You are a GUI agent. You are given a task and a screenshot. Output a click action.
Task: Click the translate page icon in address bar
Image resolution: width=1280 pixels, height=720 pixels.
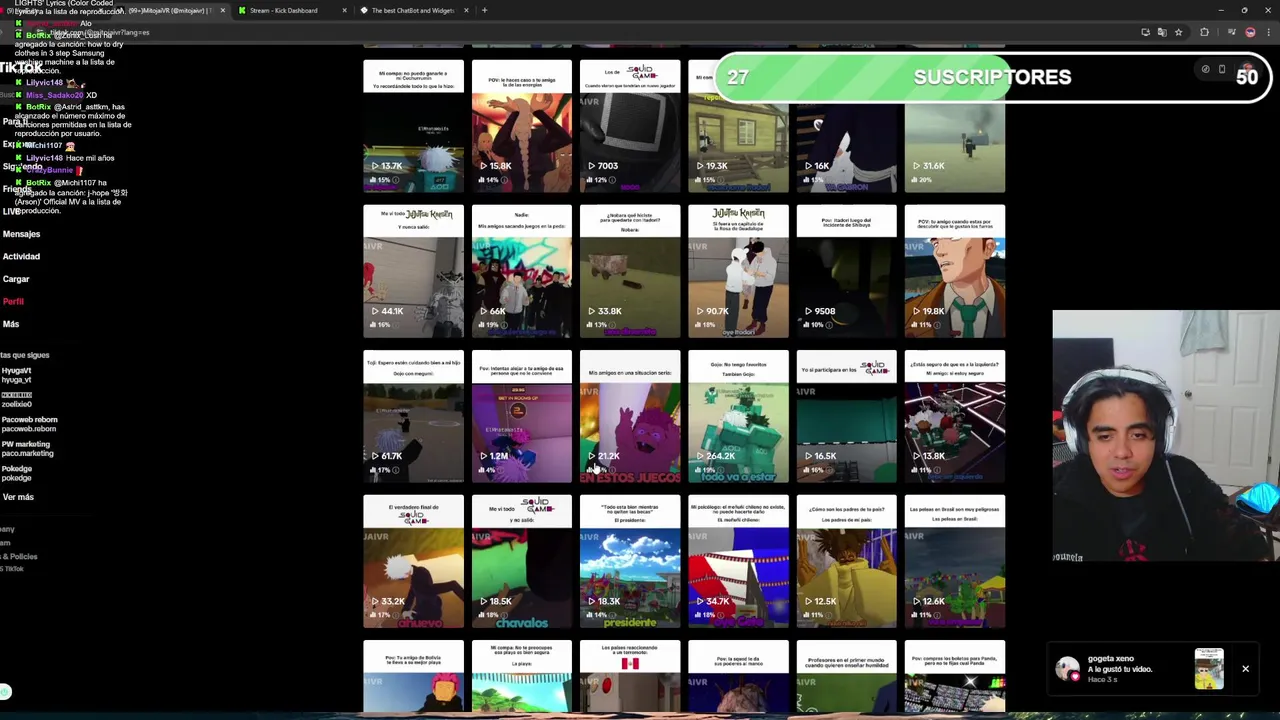[x=1161, y=32]
